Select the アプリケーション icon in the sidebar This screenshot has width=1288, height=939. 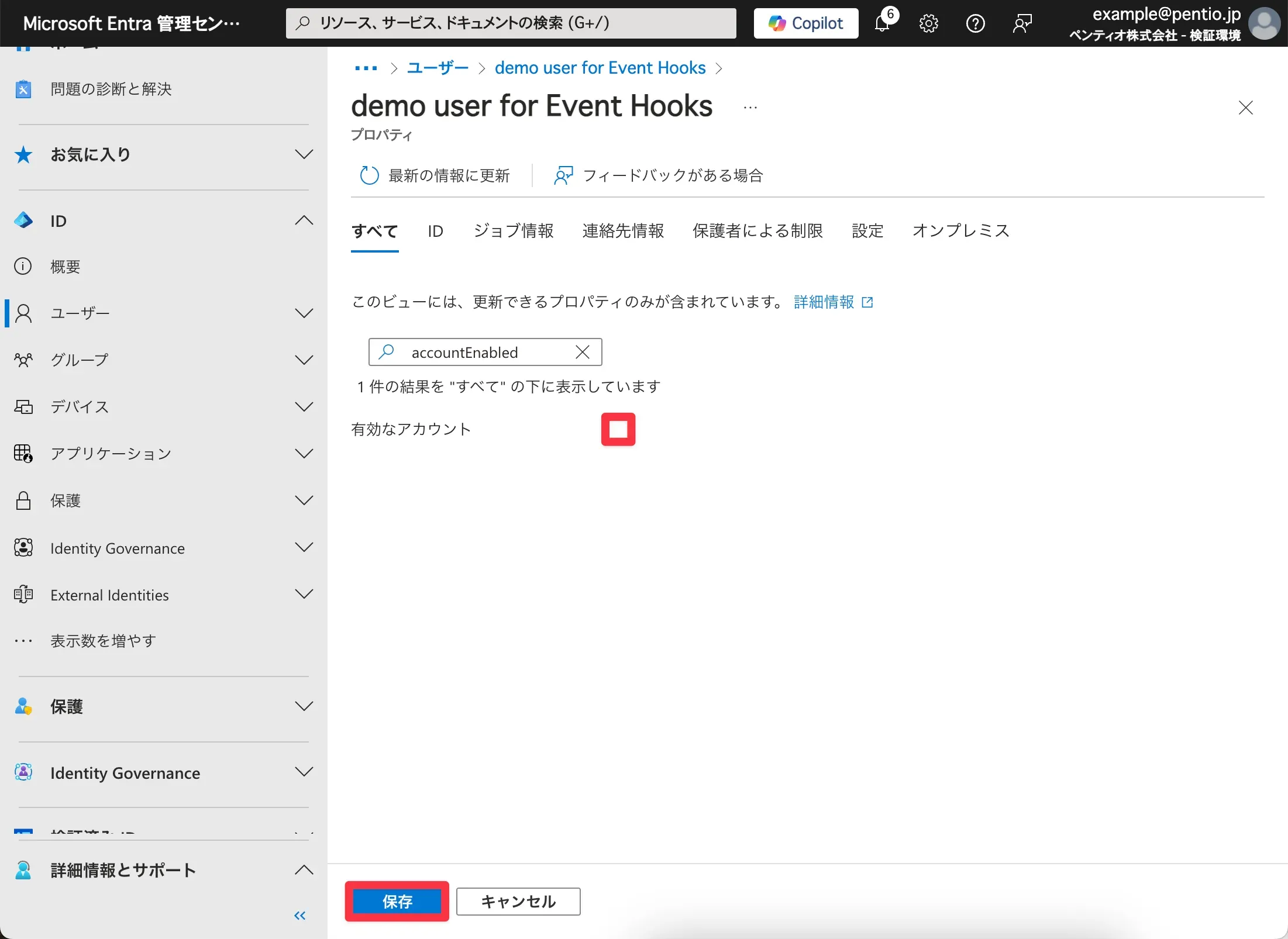tap(23, 454)
